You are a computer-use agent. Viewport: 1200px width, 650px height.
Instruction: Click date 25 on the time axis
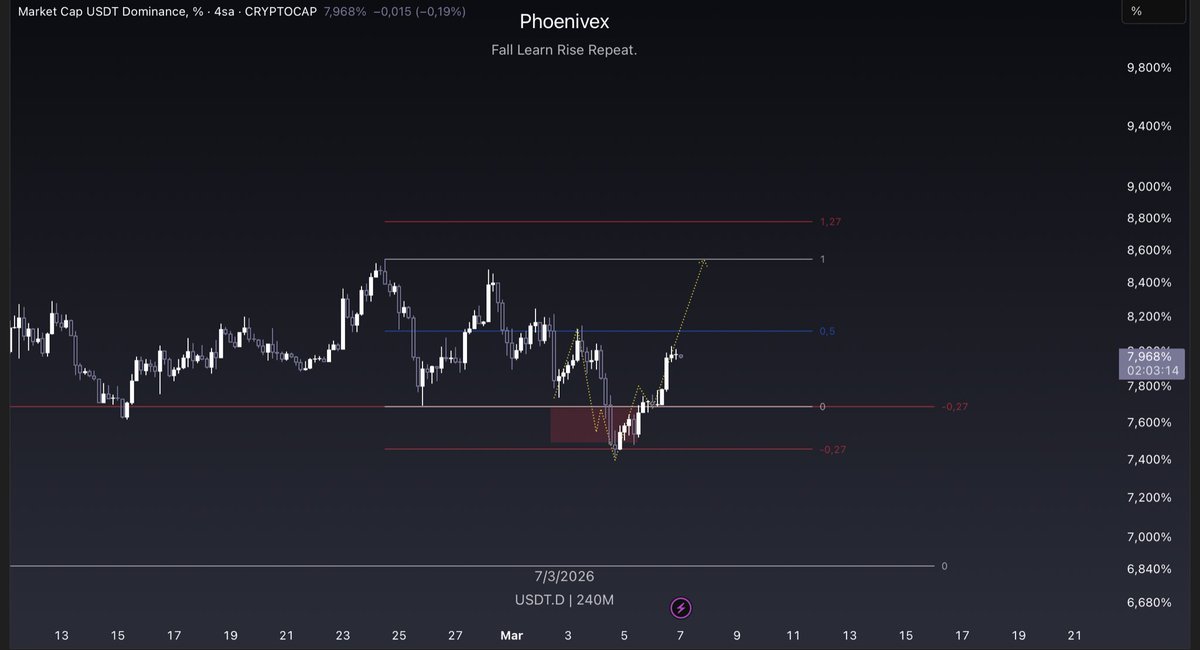(x=399, y=635)
